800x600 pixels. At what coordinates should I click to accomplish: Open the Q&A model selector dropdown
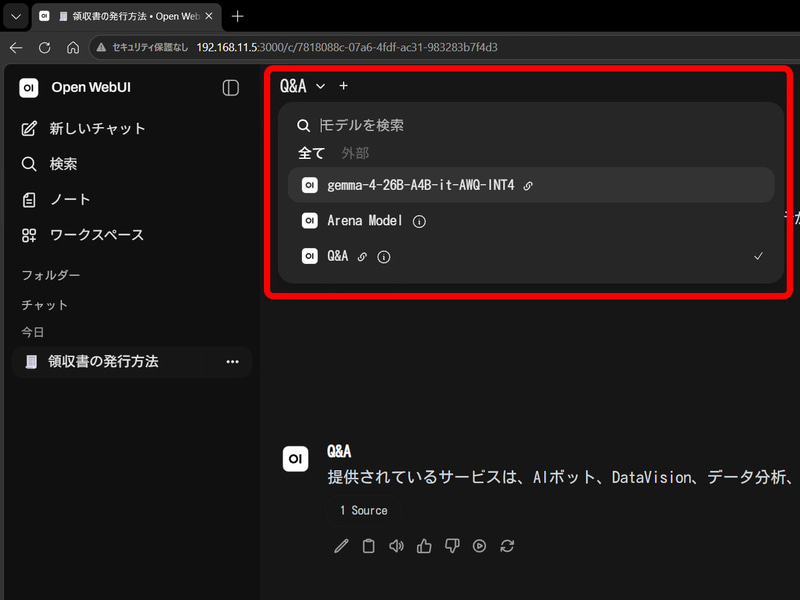[x=302, y=86]
